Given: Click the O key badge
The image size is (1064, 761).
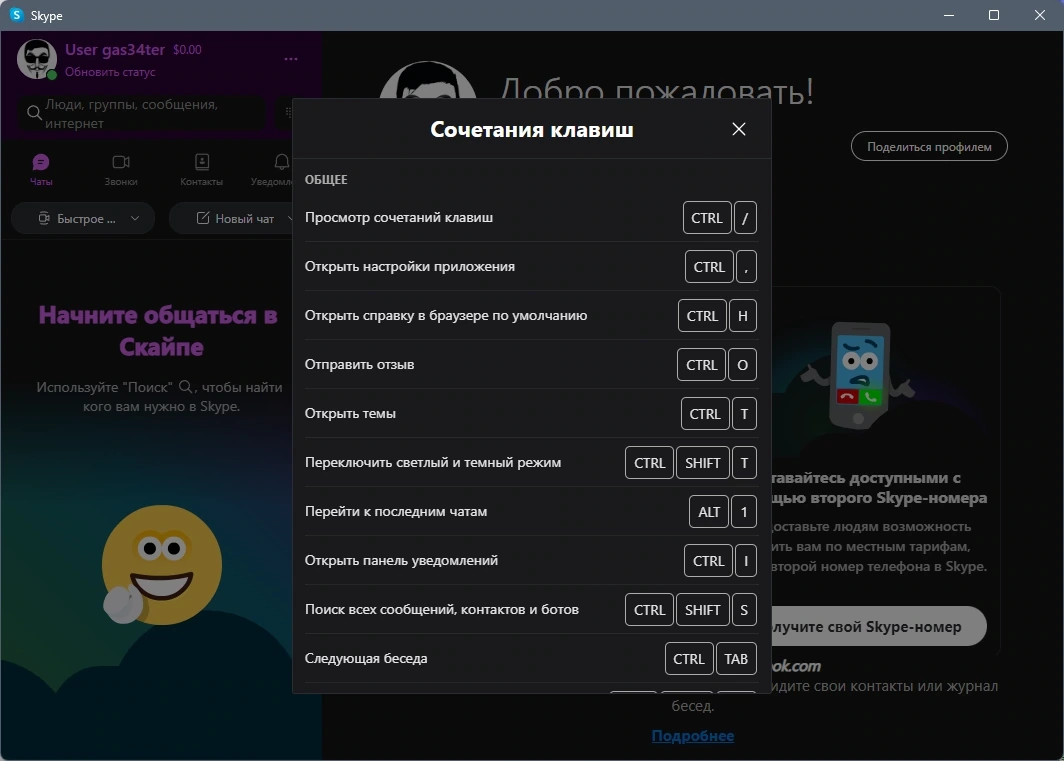Looking at the screenshot, I should coord(742,365).
